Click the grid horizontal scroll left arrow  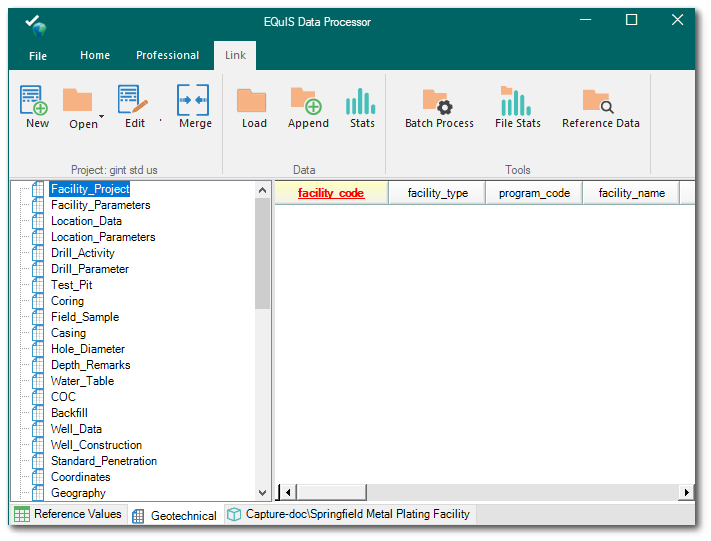pos(287,492)
